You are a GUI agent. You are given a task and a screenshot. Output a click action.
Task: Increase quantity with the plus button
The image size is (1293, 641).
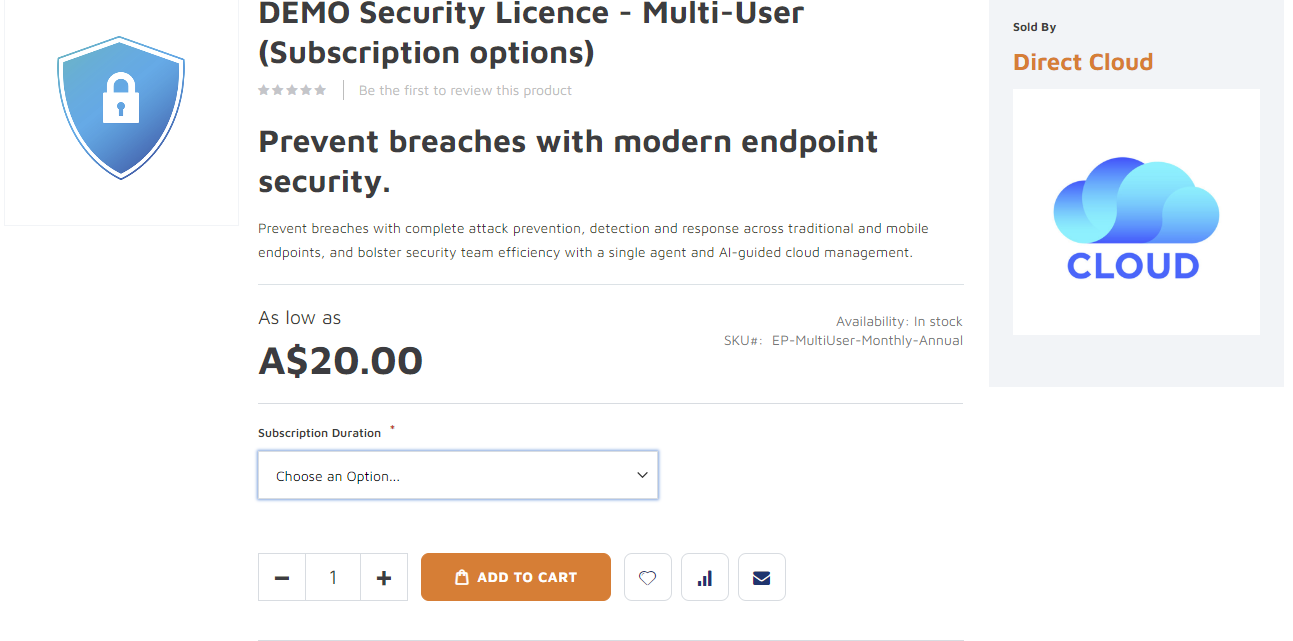384,577
